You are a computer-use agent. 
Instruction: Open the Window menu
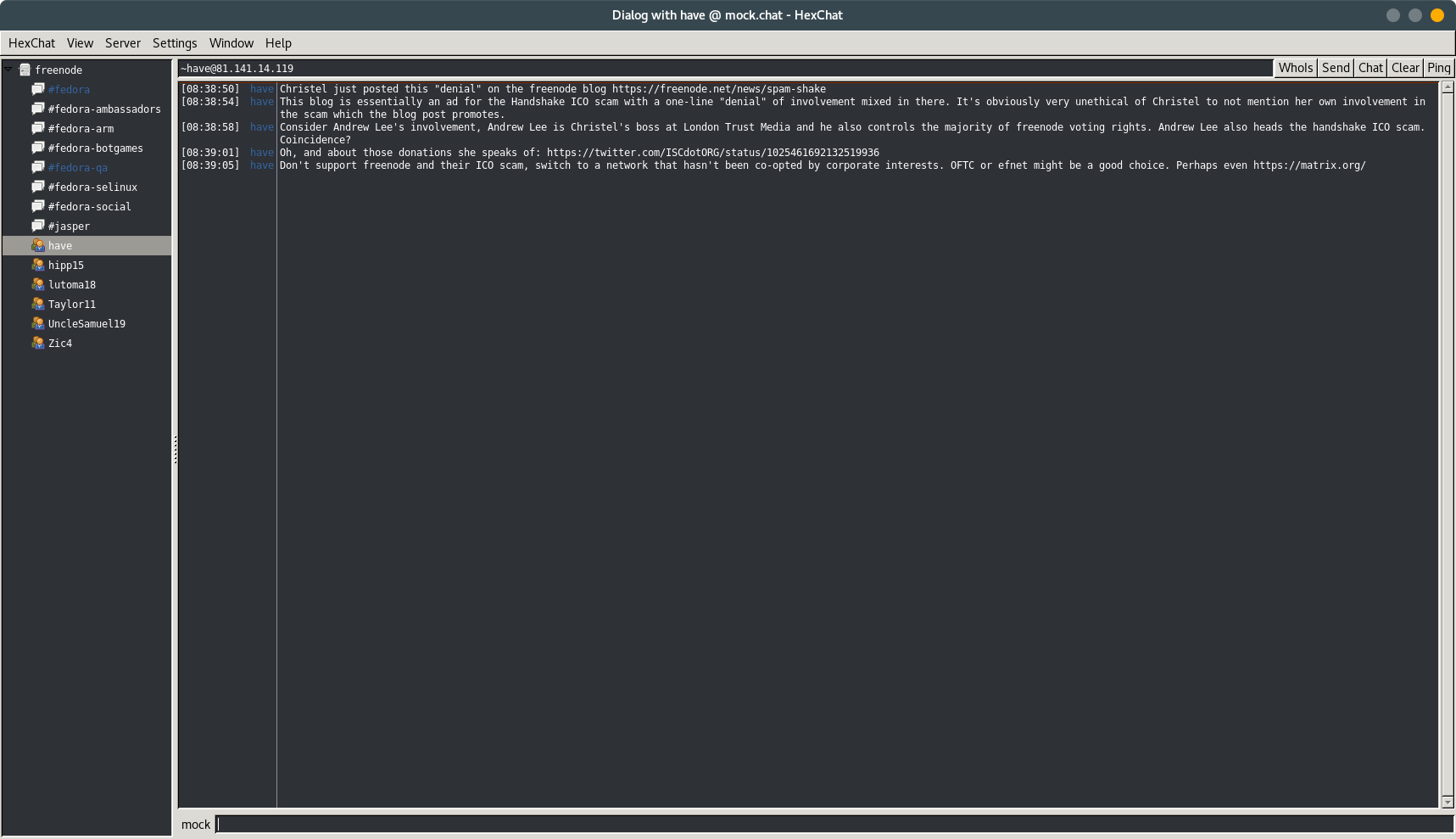[x=232, y=43]
